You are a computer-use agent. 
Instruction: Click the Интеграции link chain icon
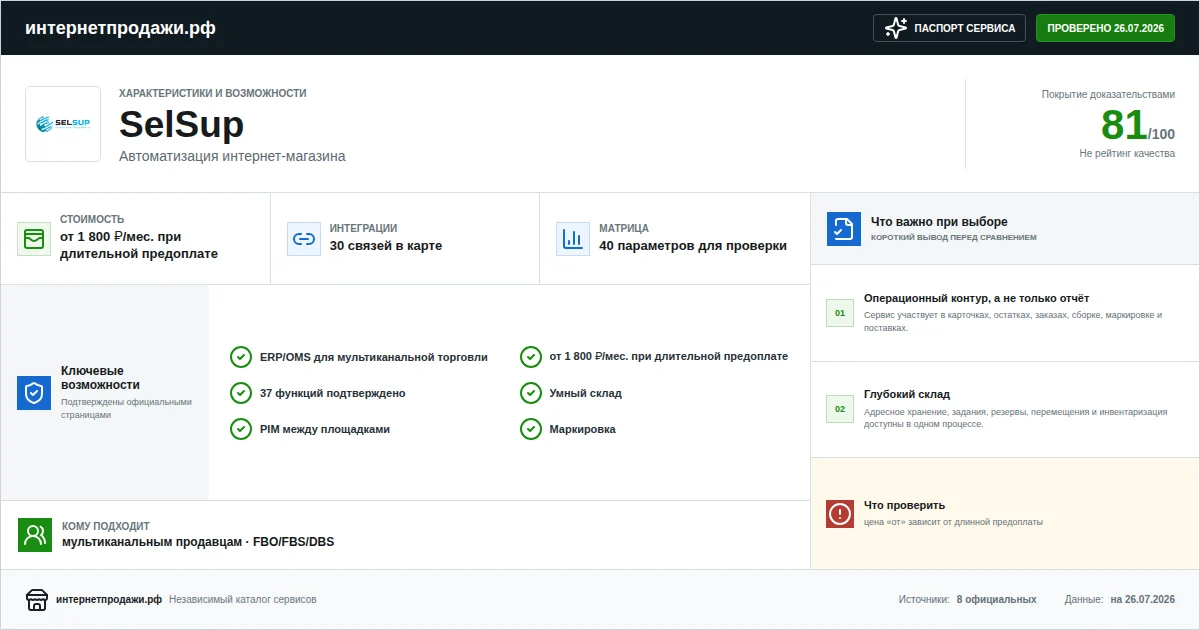(x=303, y=239)
